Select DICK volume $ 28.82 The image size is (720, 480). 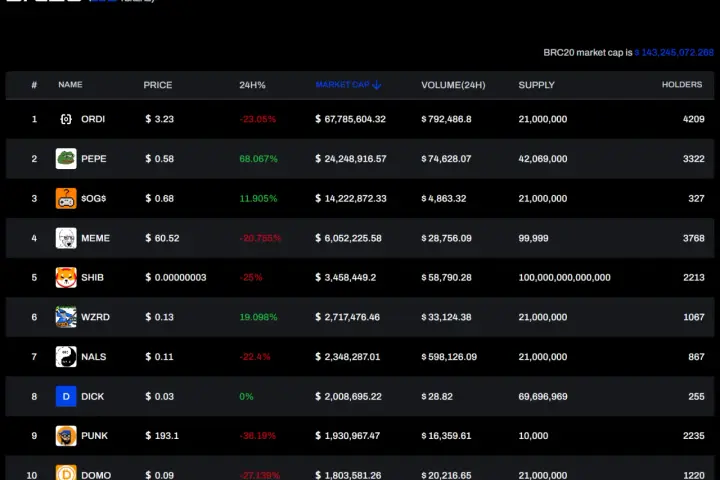(x=437, y=396)
